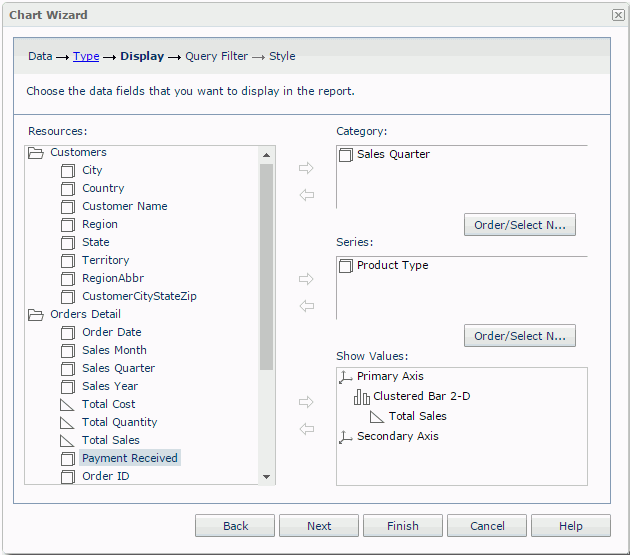Click the Territory field icon
The image size is (630, 555).
(68, 261)
